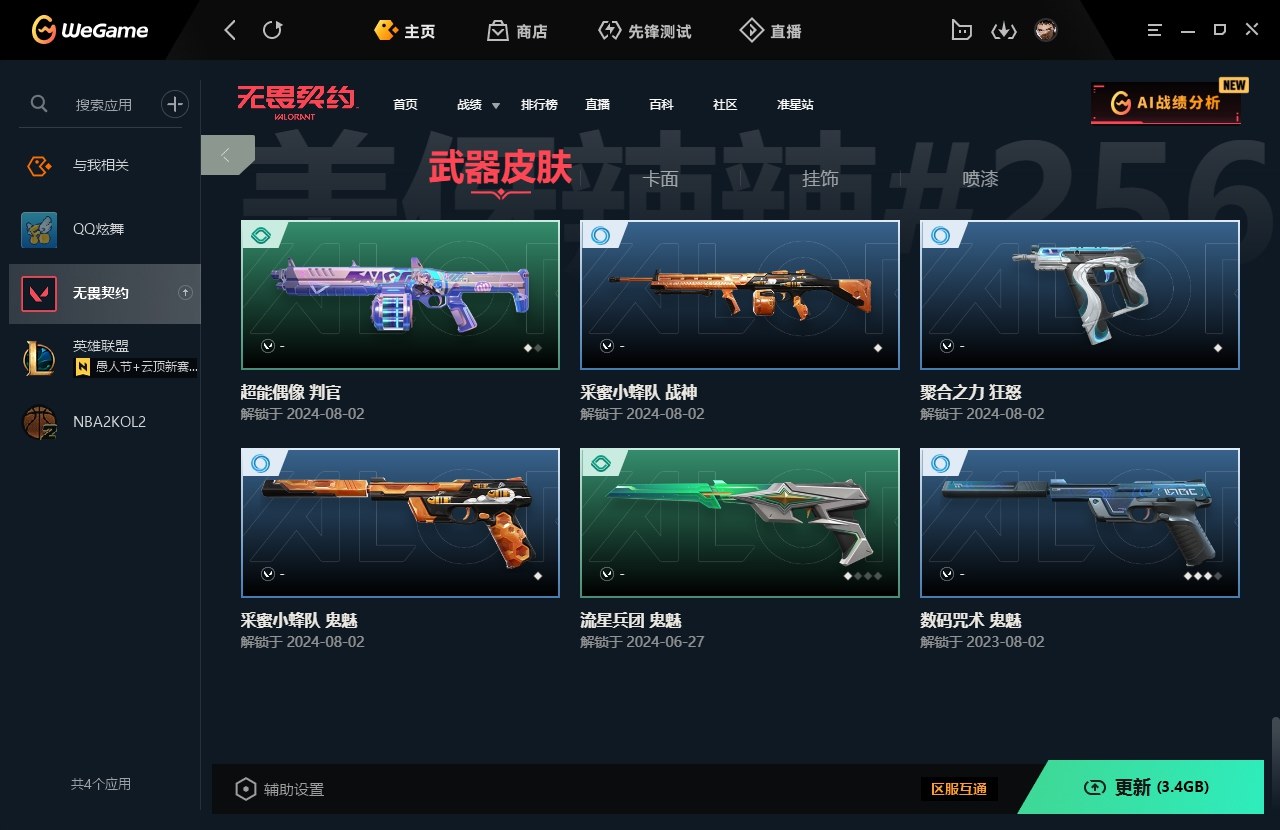This screenshot has height=830, width=1280.
Task: Click the add application plus icon
Action: 175,103
